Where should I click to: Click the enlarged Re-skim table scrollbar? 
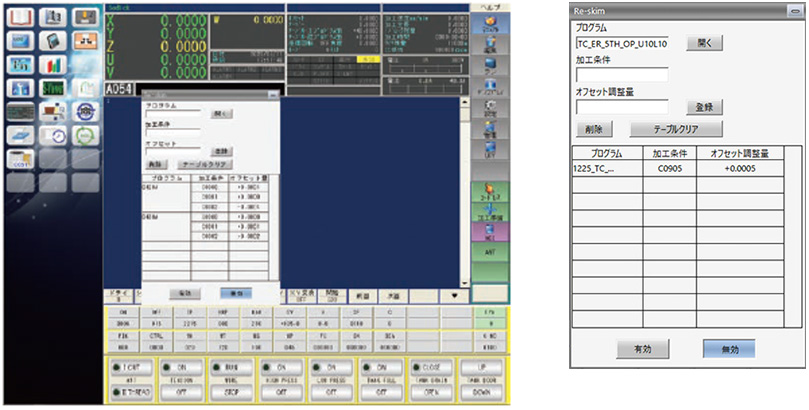[x=792, y=236]
